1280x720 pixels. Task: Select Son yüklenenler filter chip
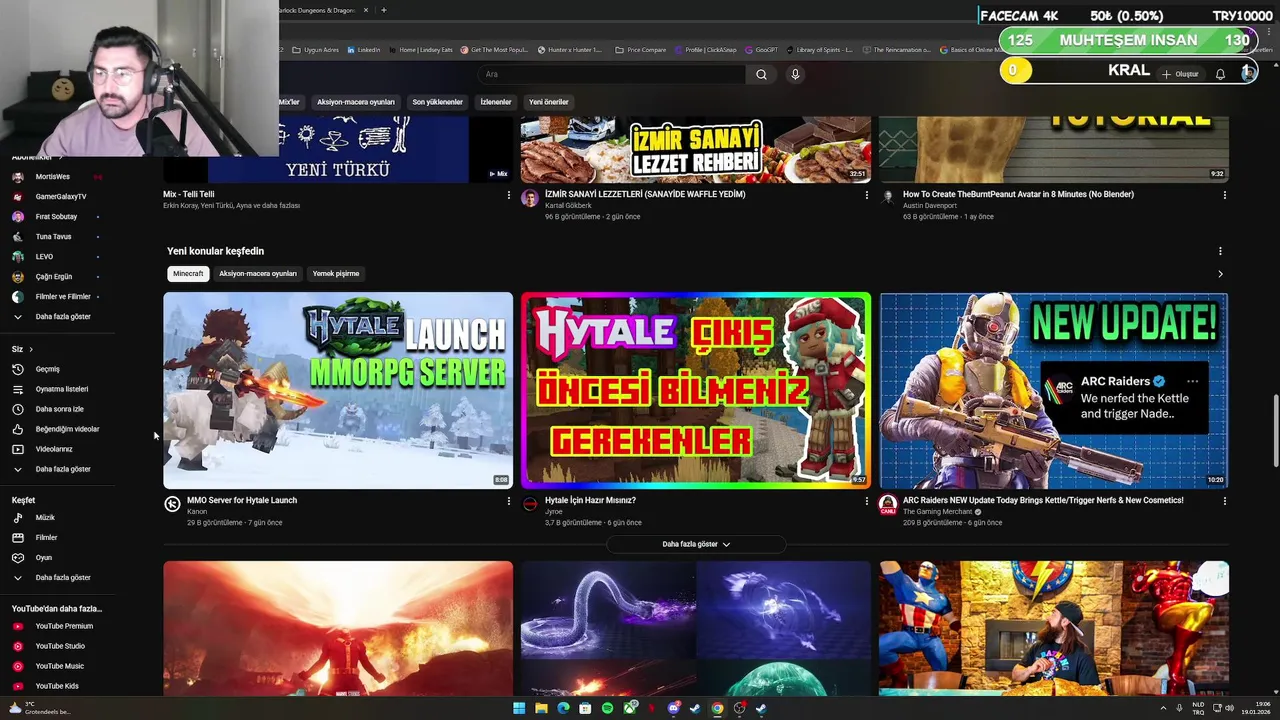[438, 102]
